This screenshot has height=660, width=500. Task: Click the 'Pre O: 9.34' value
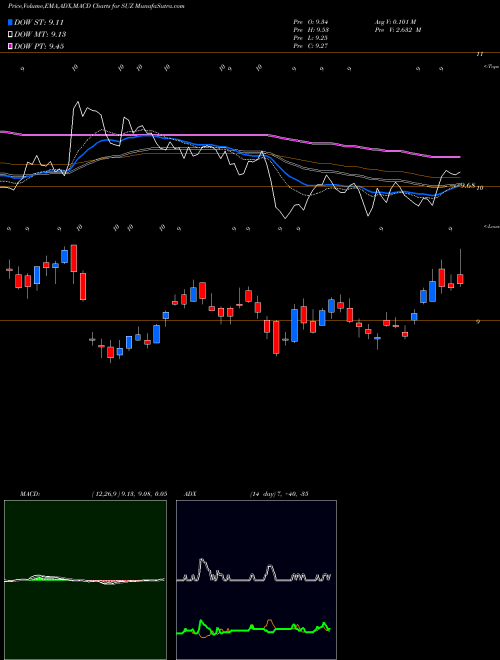pos(311,21)
